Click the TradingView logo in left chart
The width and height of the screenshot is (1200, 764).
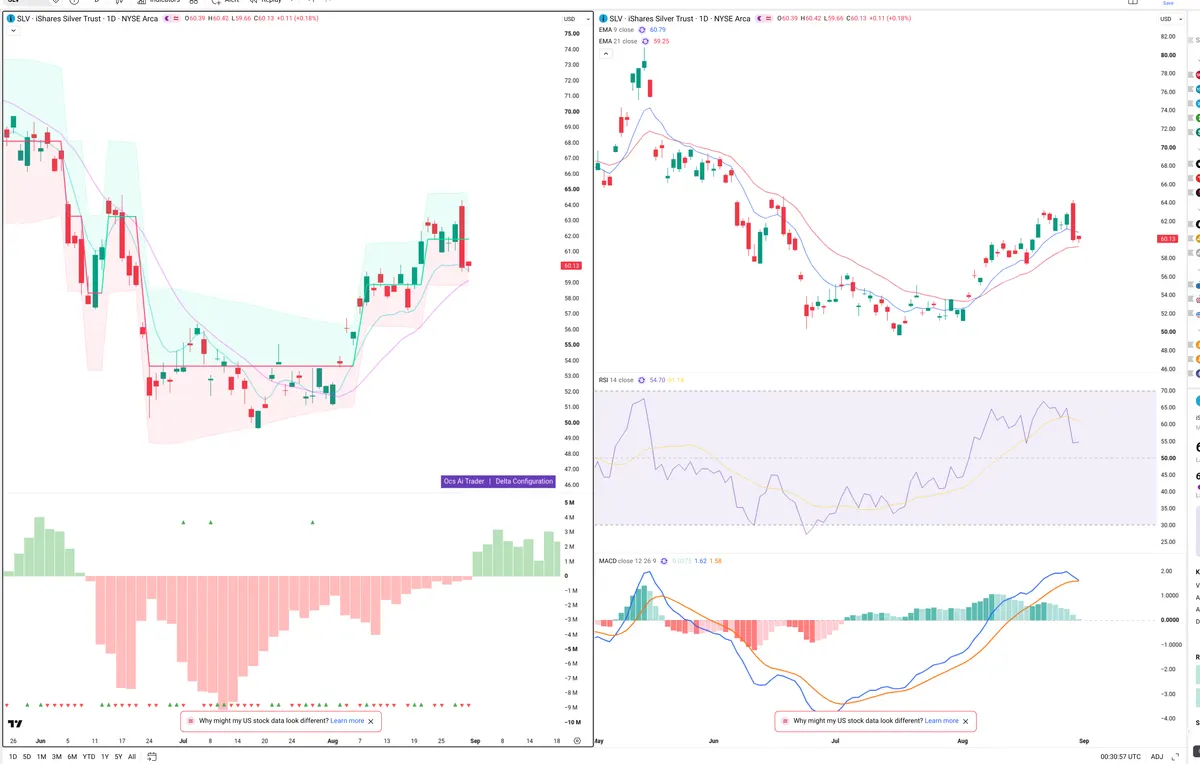coord(15,724)
